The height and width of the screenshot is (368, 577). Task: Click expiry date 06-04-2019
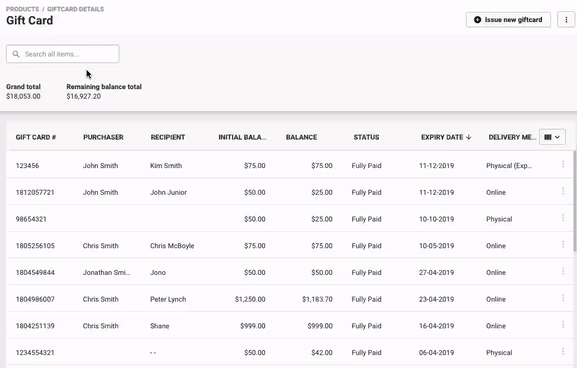pos(436,353)
